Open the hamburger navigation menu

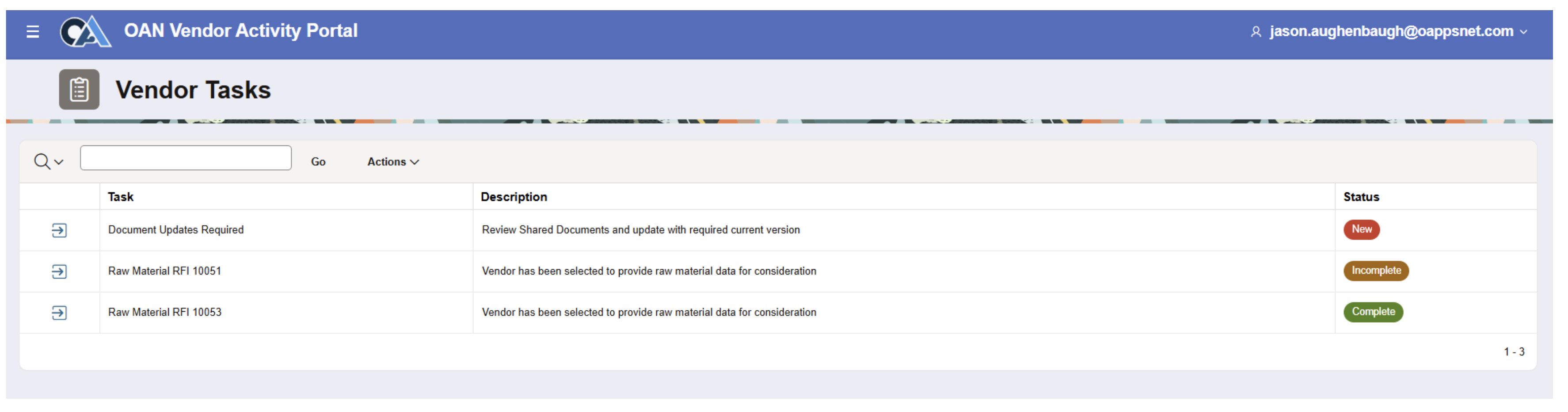(x=33, y=32)
